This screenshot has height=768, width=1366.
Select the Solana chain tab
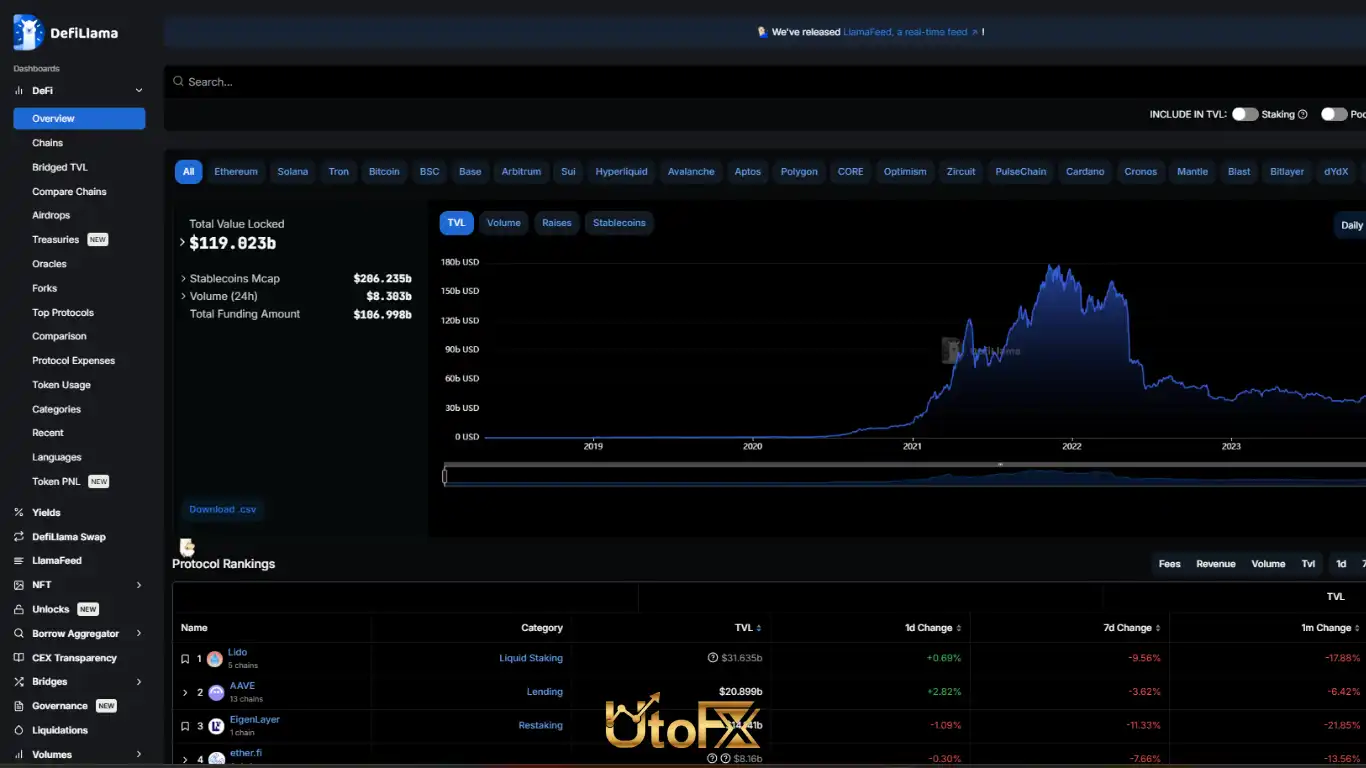coord(293,172)
